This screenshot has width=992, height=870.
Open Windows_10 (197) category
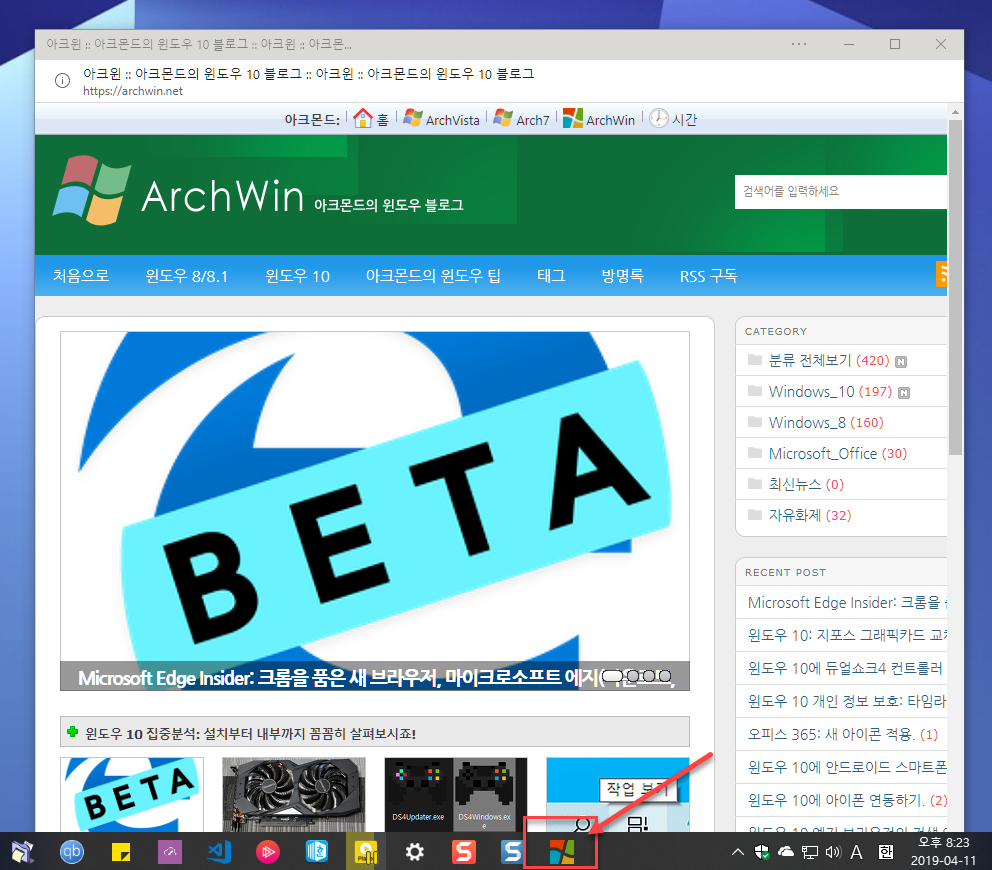829,392
